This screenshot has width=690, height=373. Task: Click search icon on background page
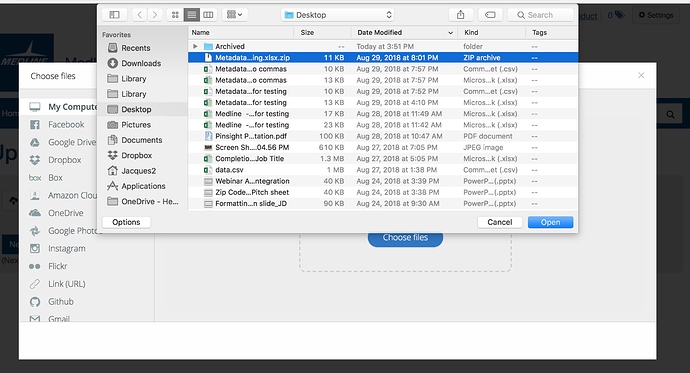pos(670,114)
